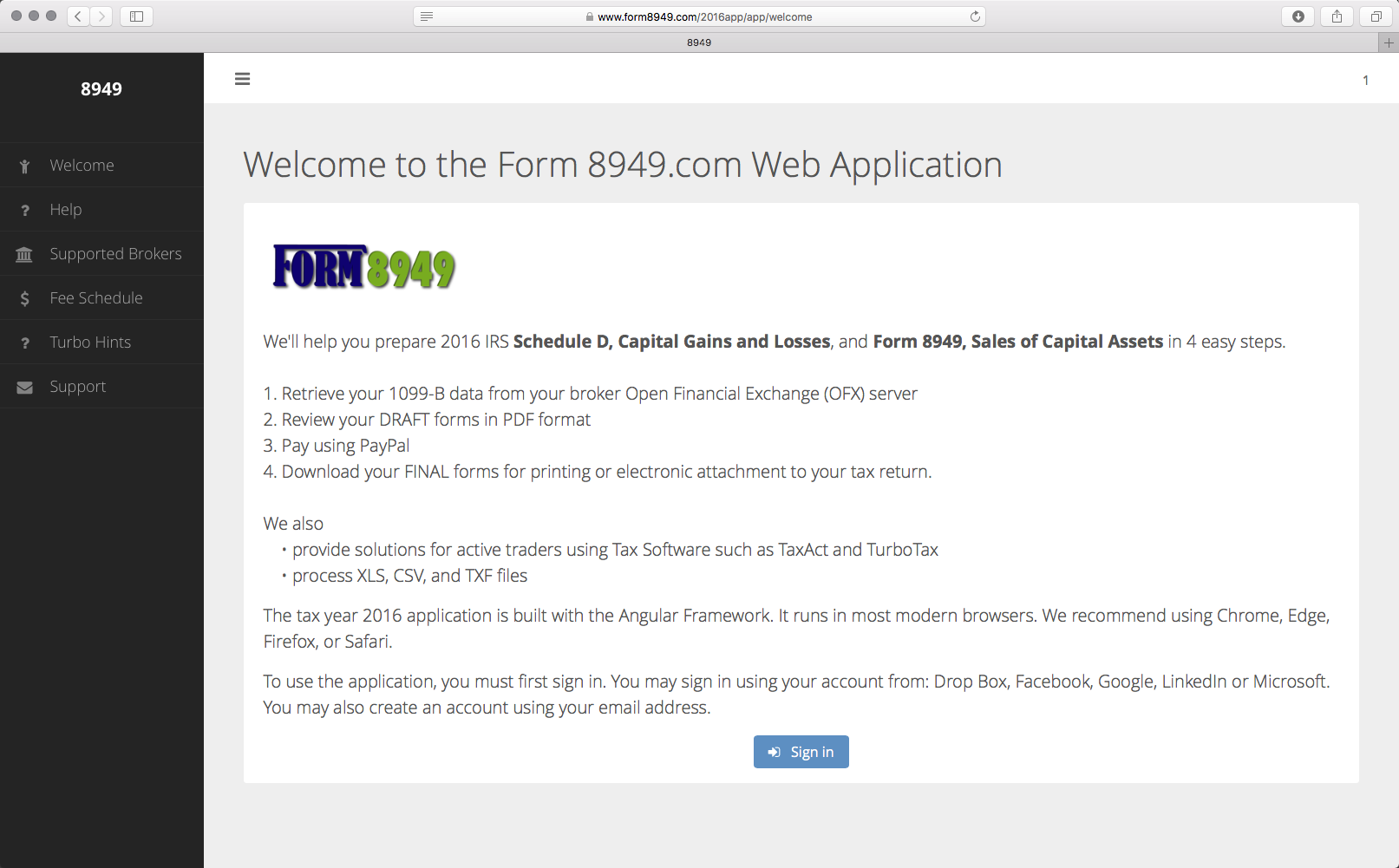
Task: Open the Welcome menu item
Action: coord(101,166)
